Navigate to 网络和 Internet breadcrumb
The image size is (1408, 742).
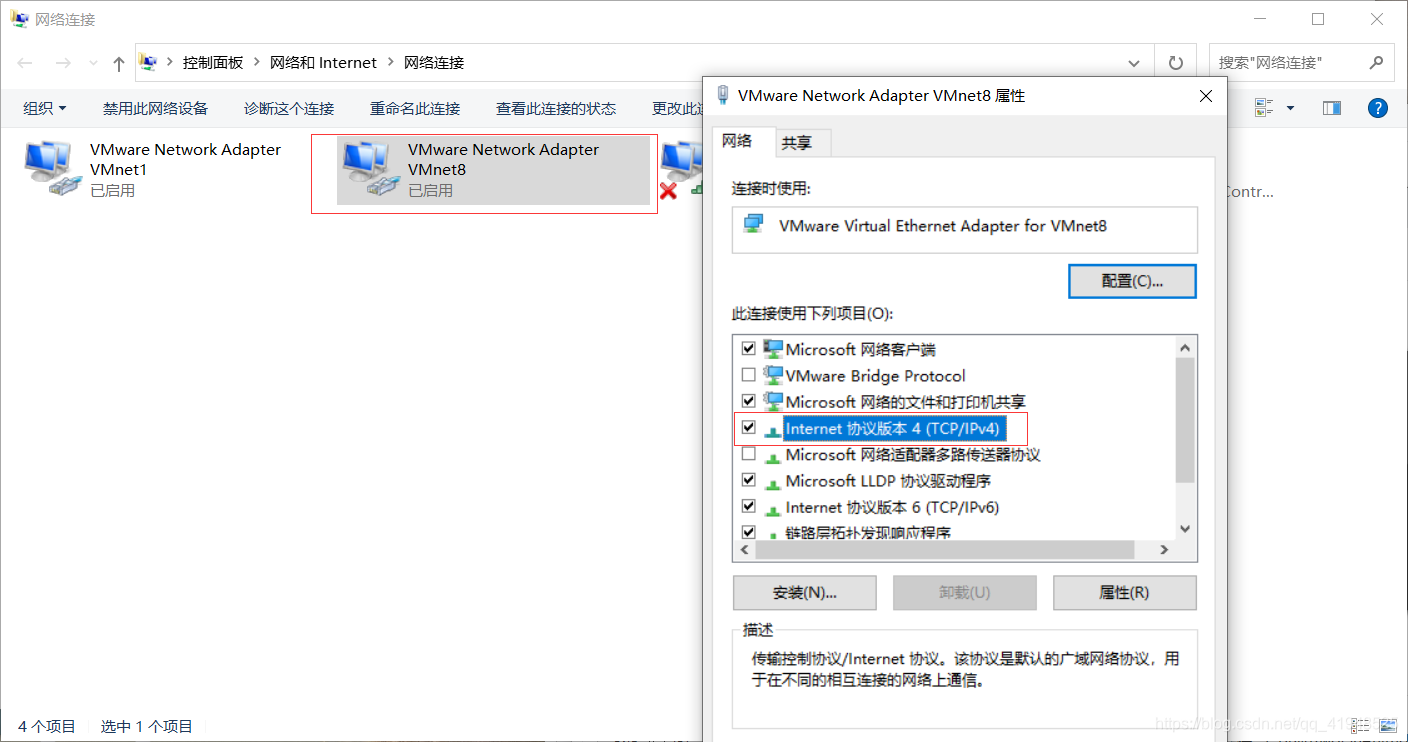[x=324, y=63]
